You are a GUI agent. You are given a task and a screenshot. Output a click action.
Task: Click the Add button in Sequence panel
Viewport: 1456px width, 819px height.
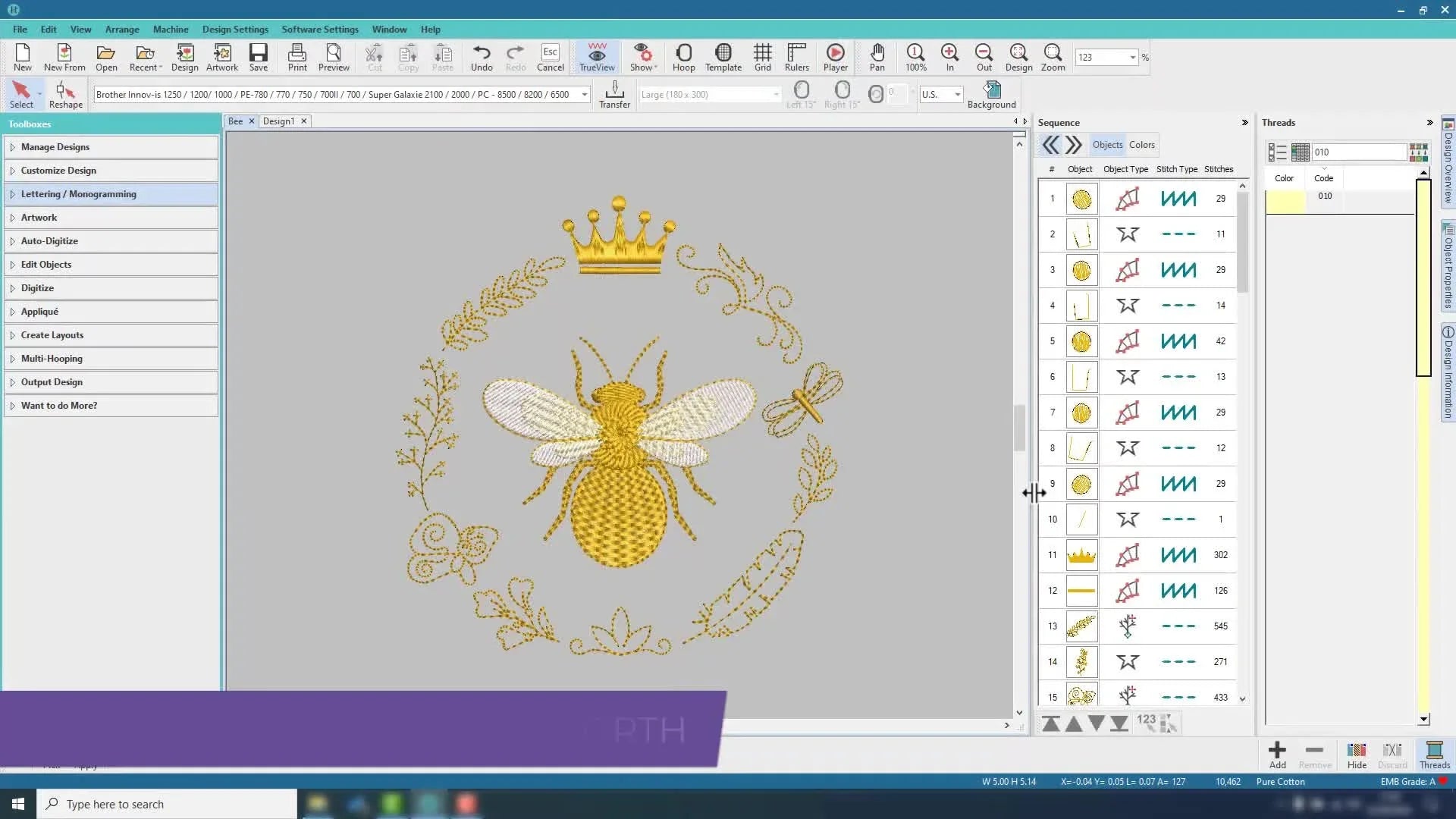point(1276,754)
